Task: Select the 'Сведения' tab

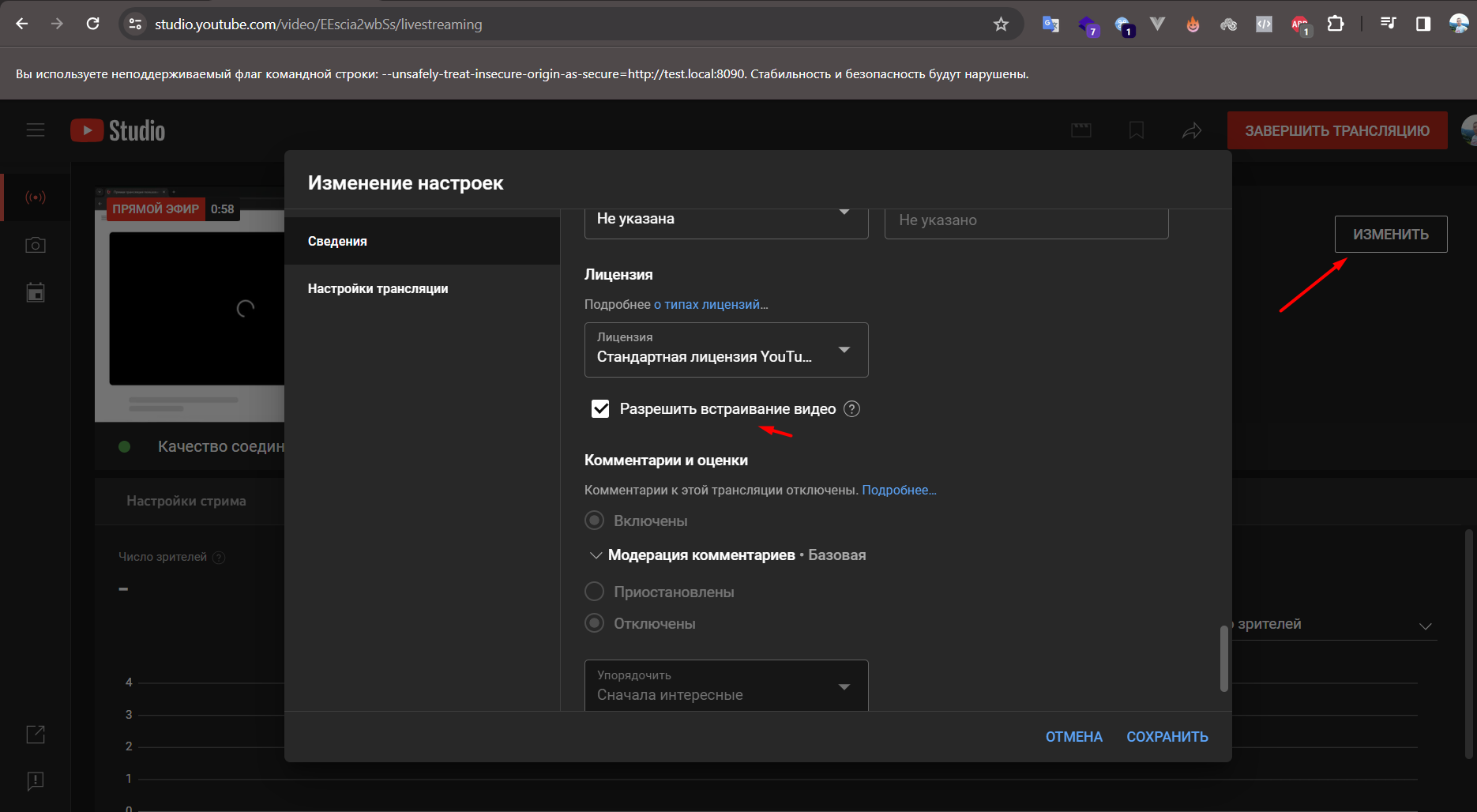Action: [337, 242]
